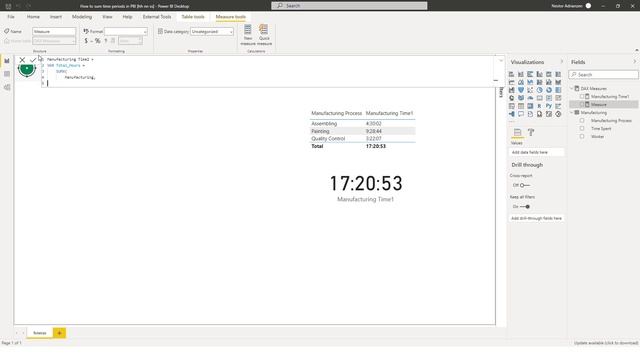The image size is (640, 360).
Task: Select the Python visual icon
Action: pos(549,106)
